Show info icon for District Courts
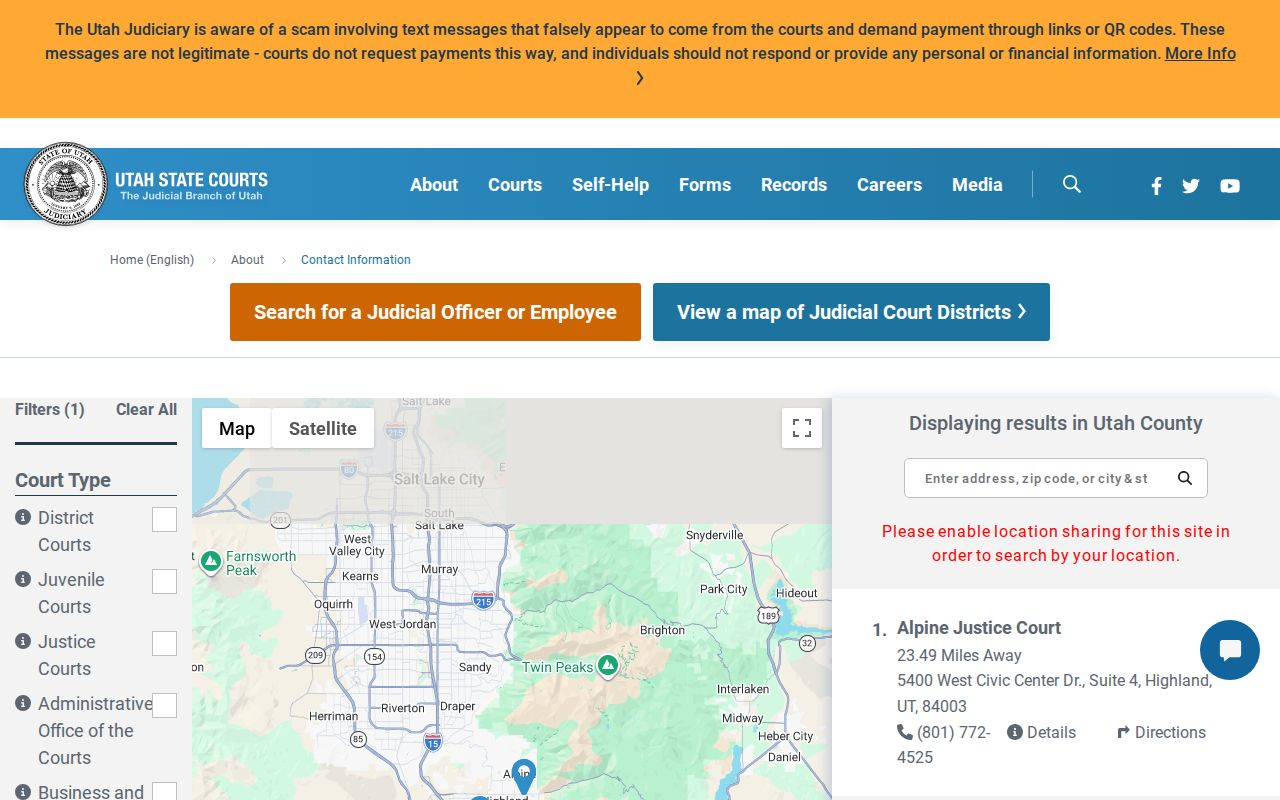 [x=23, y=517]
